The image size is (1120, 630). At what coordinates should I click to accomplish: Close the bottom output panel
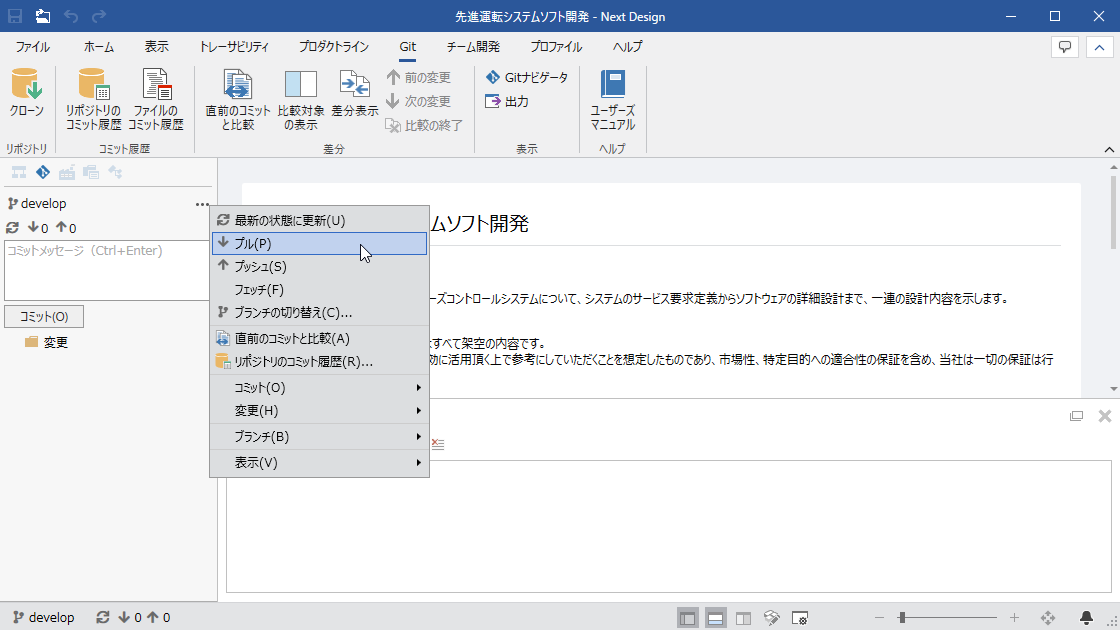coord(1104,416)
